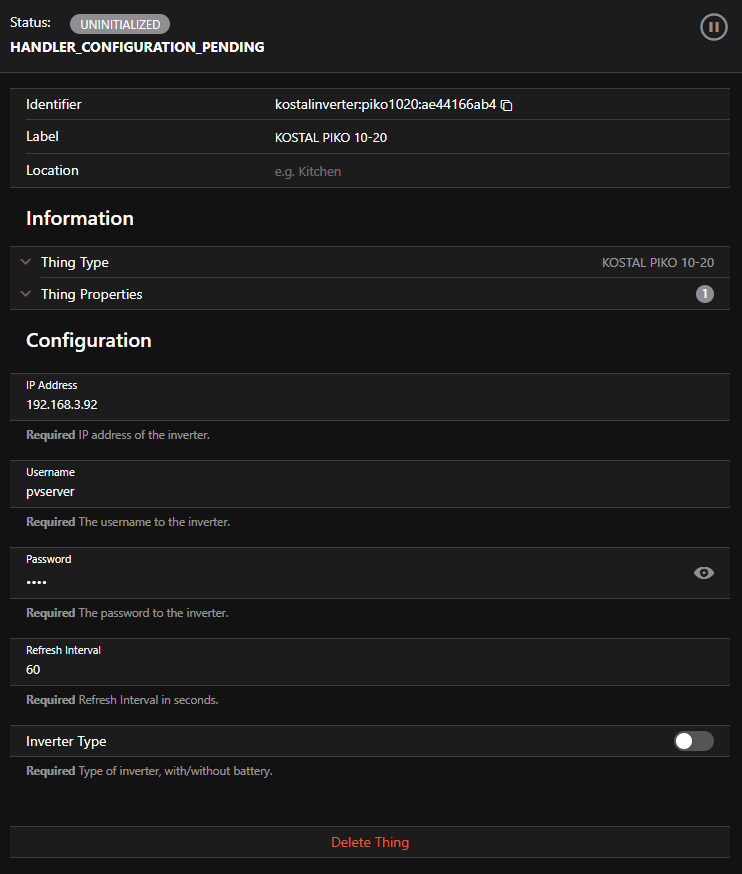Click the Label field showing KOSTAL PIKO 10-20

pos(331,138)
